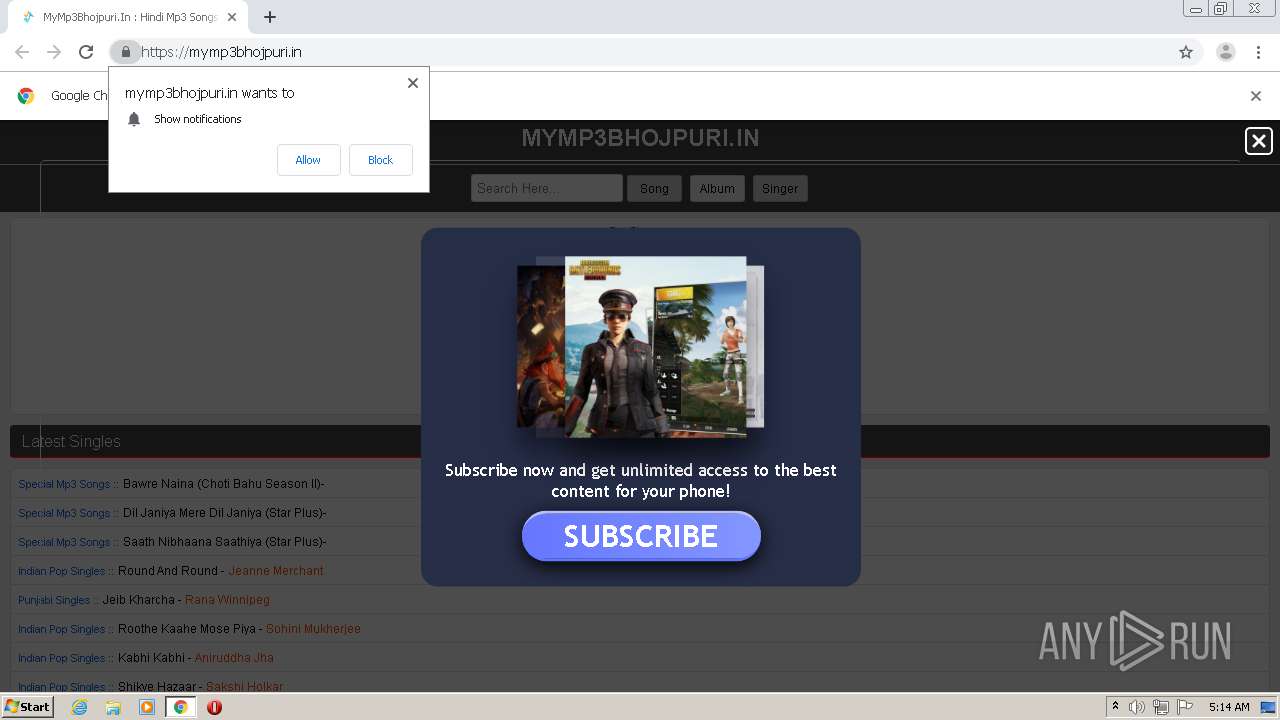Open Saath Nibhaana Saathiya (Star Plus) song
The width and height of the screenshot is (1280, 720).
225,542
